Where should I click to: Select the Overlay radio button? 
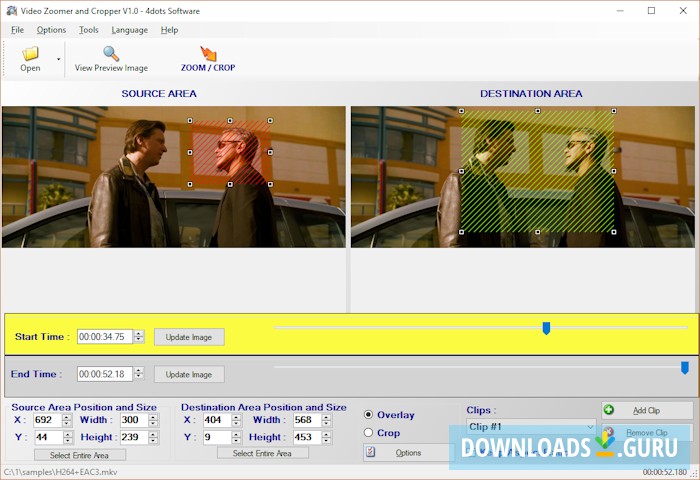coord(368,415)
